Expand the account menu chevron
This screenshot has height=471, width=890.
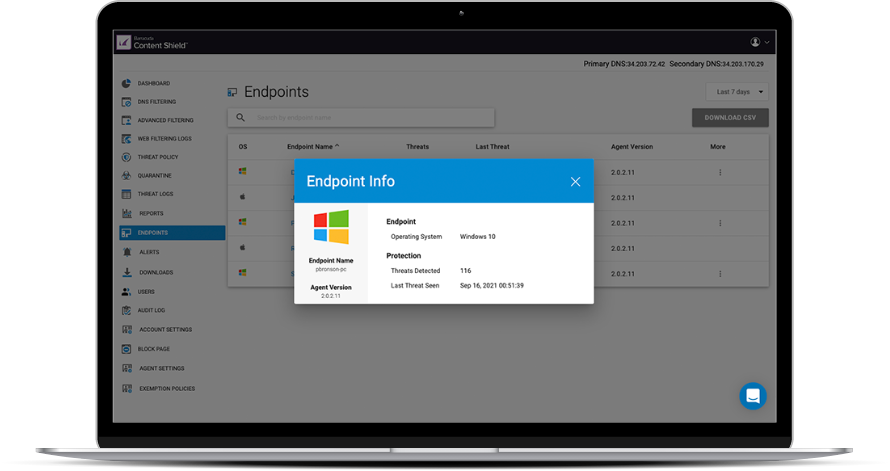pos(767,43)
